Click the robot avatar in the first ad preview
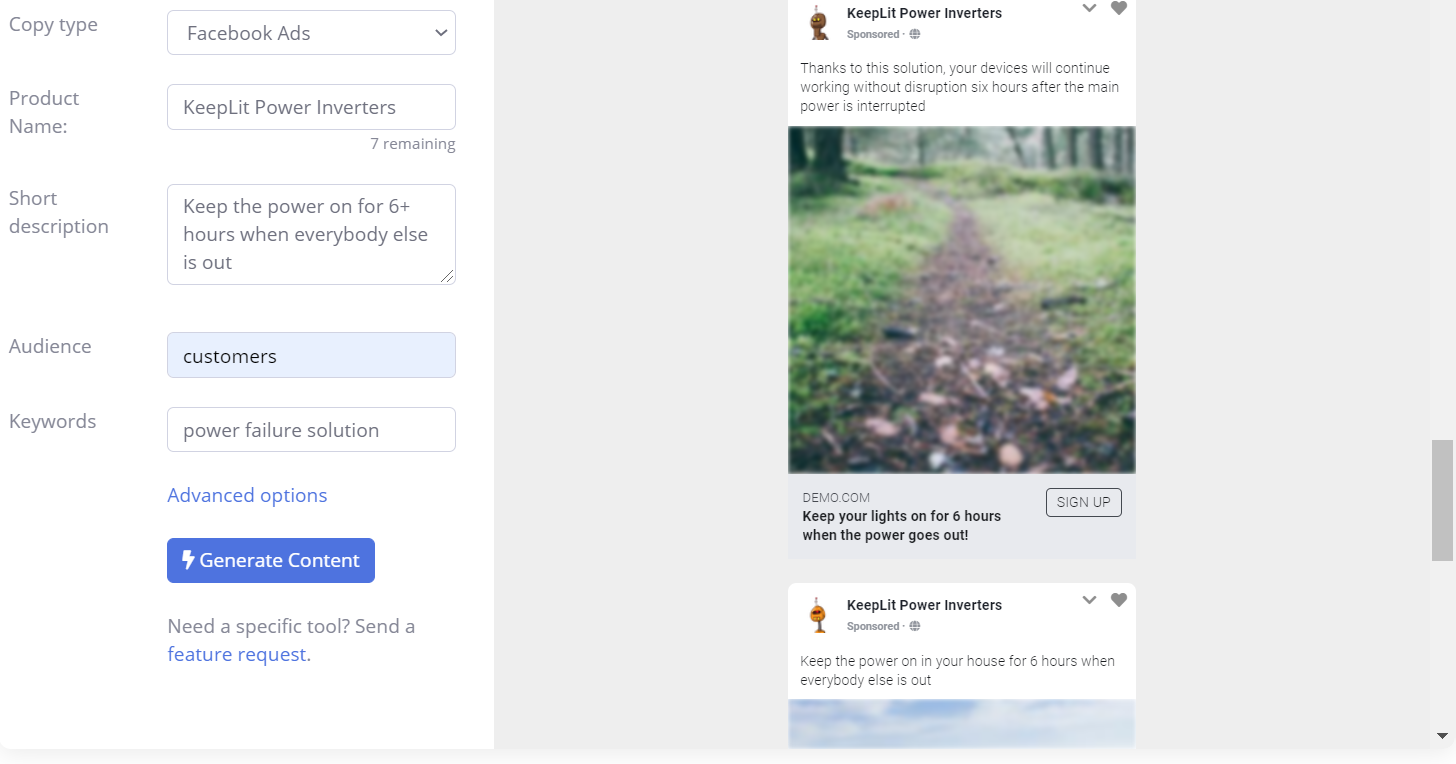Screen dimensions: 1456x764 pos(818,22)
